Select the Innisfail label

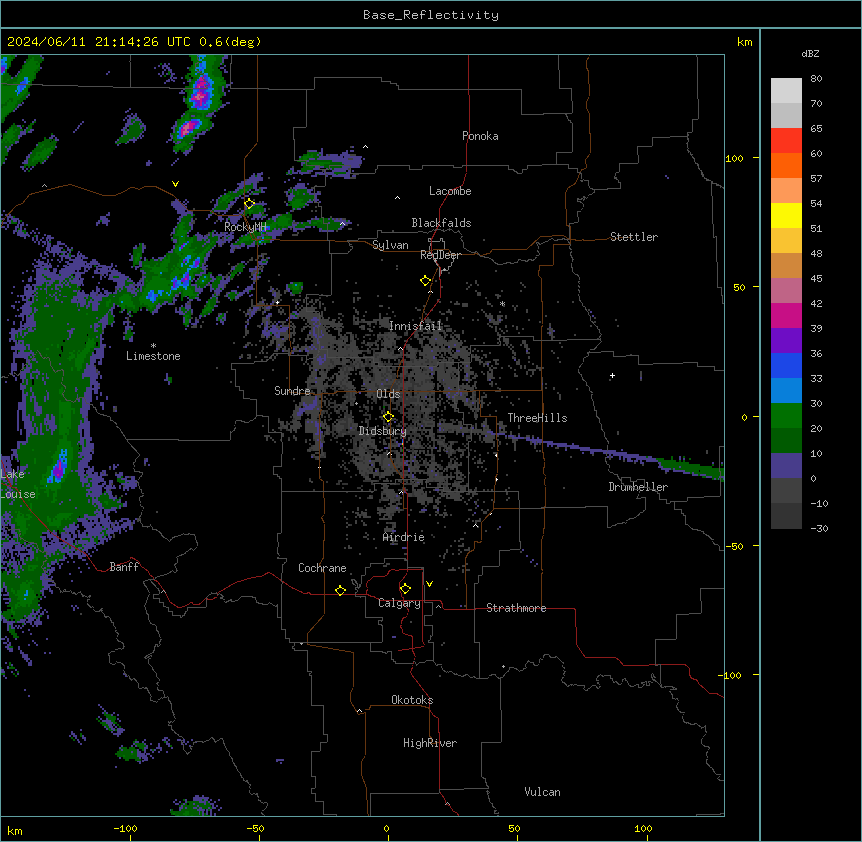pos(415,326)
